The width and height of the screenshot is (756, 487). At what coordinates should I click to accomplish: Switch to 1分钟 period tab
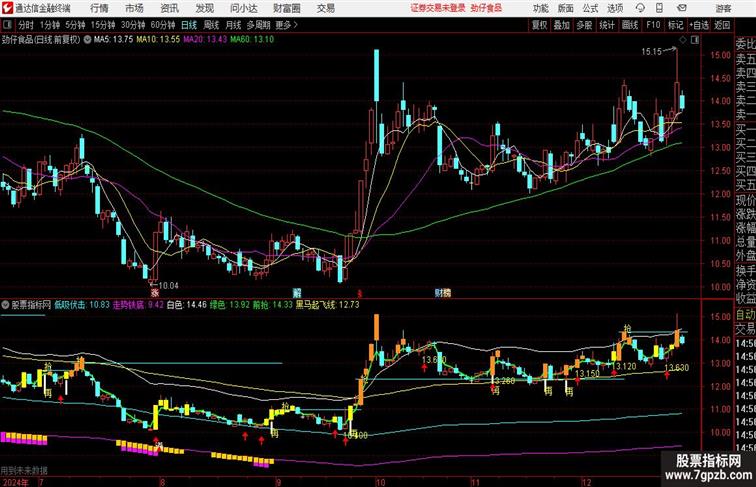pyautogui.click(x=50, y=25)
